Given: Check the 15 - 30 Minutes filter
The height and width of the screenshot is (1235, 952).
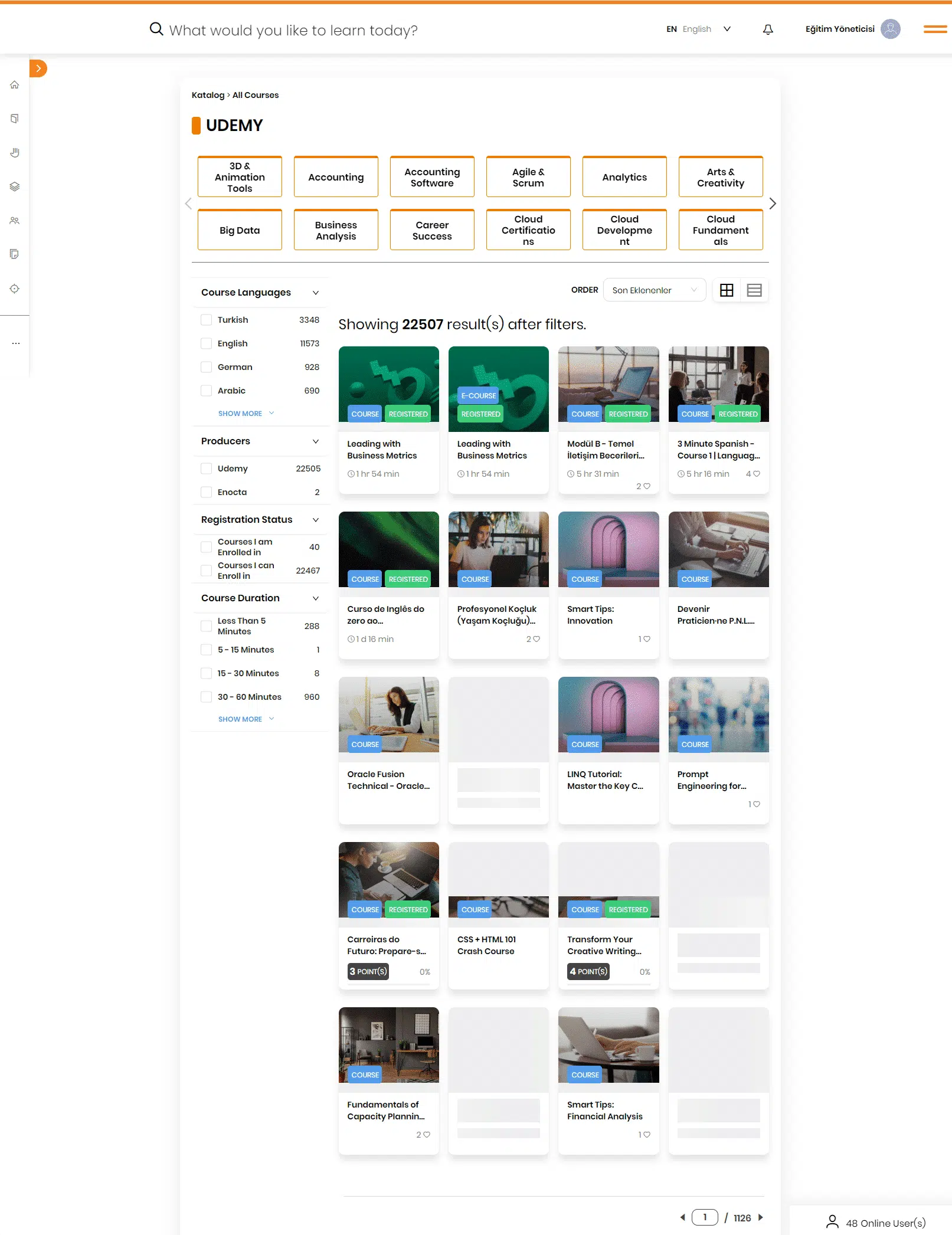Looking at the screenshot, I should coord(207,673).
